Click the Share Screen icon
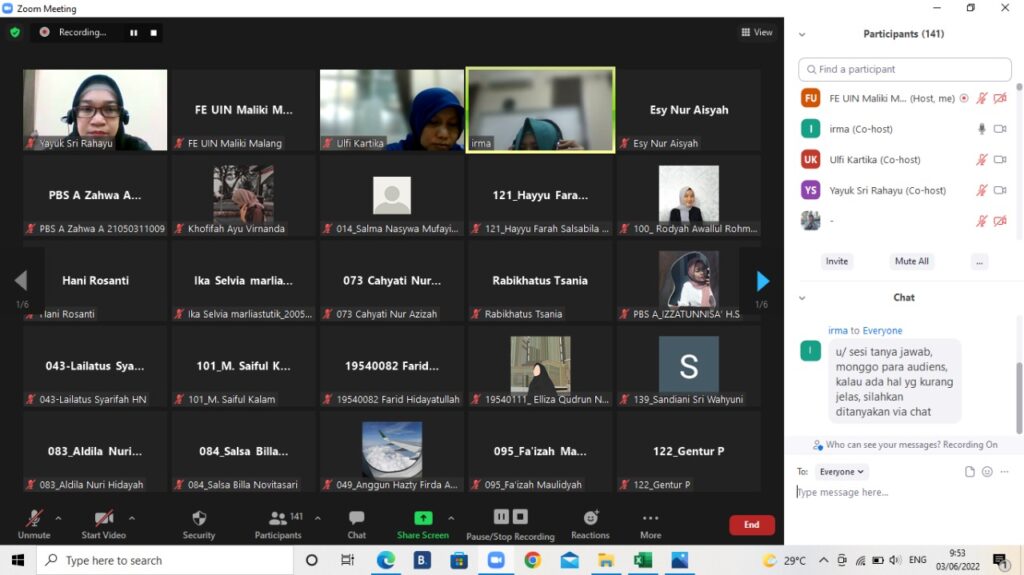 pos(423,518)
